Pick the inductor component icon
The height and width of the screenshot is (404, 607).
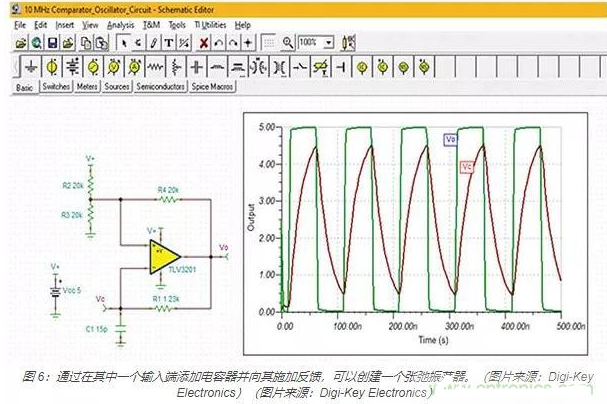pos(218,67)
